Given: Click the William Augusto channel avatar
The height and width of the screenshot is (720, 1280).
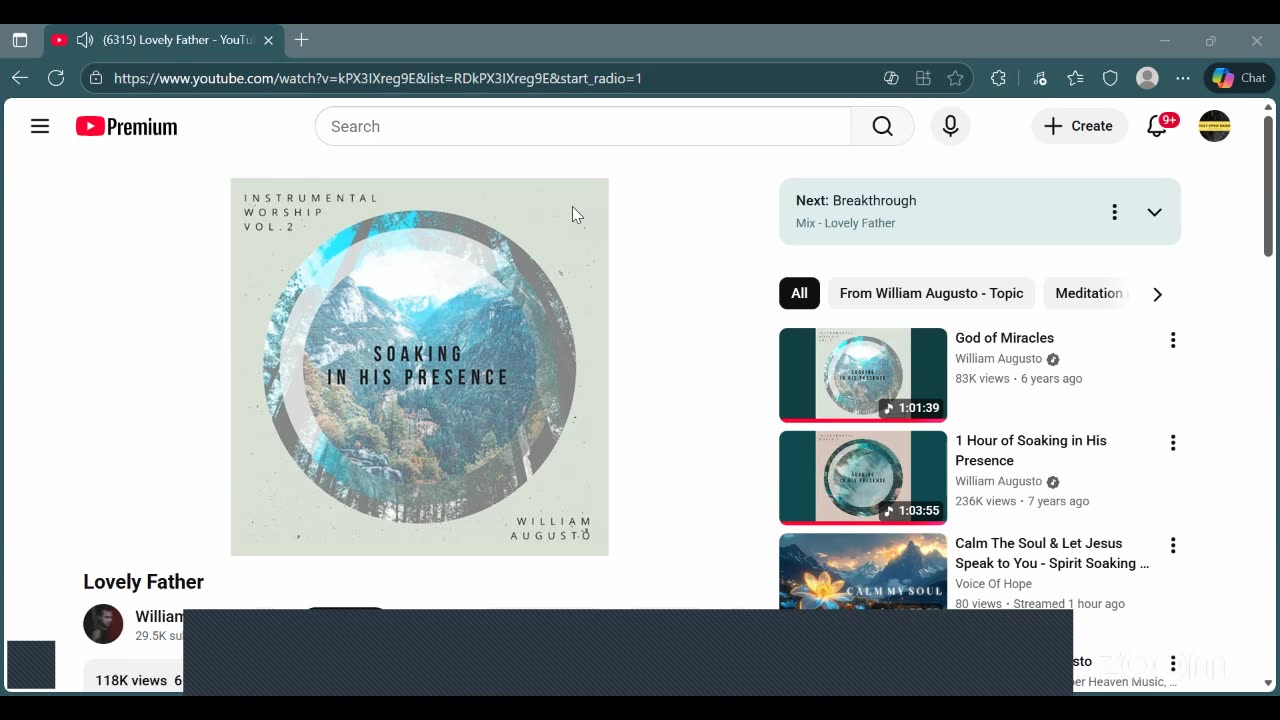Looking at the screenshot, I should pos(103,624).
